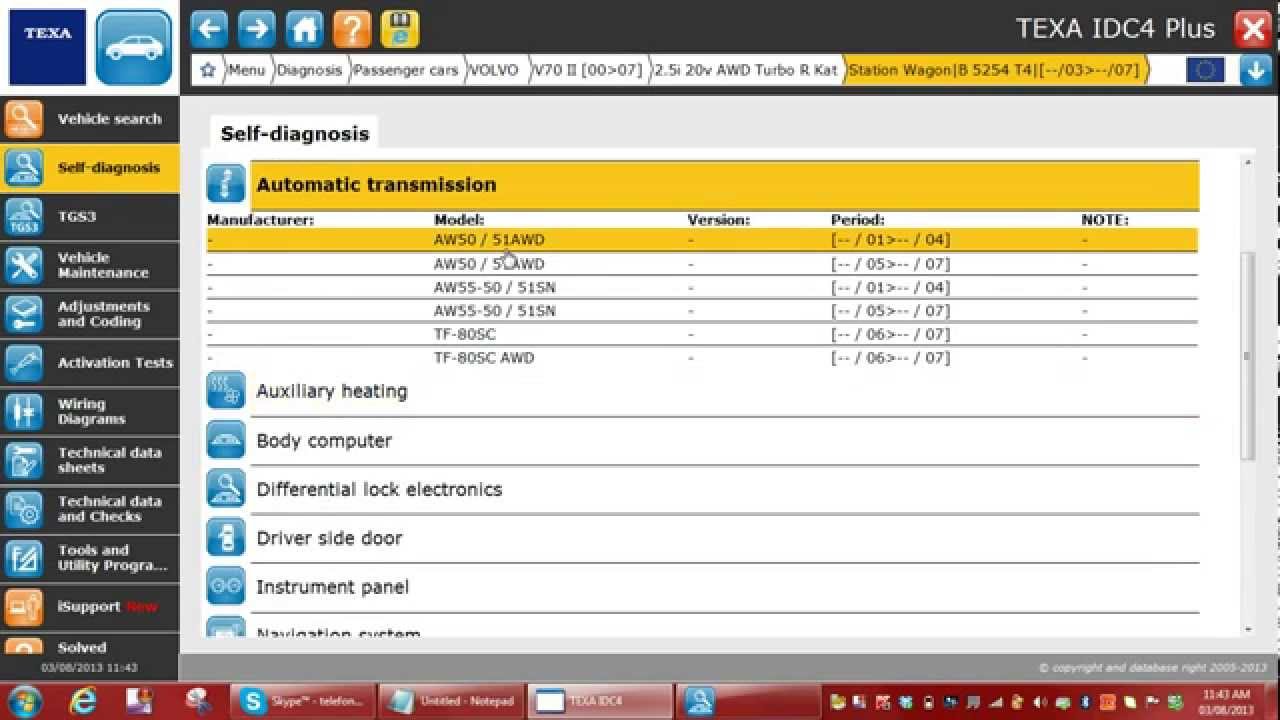Click the Home toolbar icon
The width and height of the screenshot is (1280, 720).
coord(304,28)
